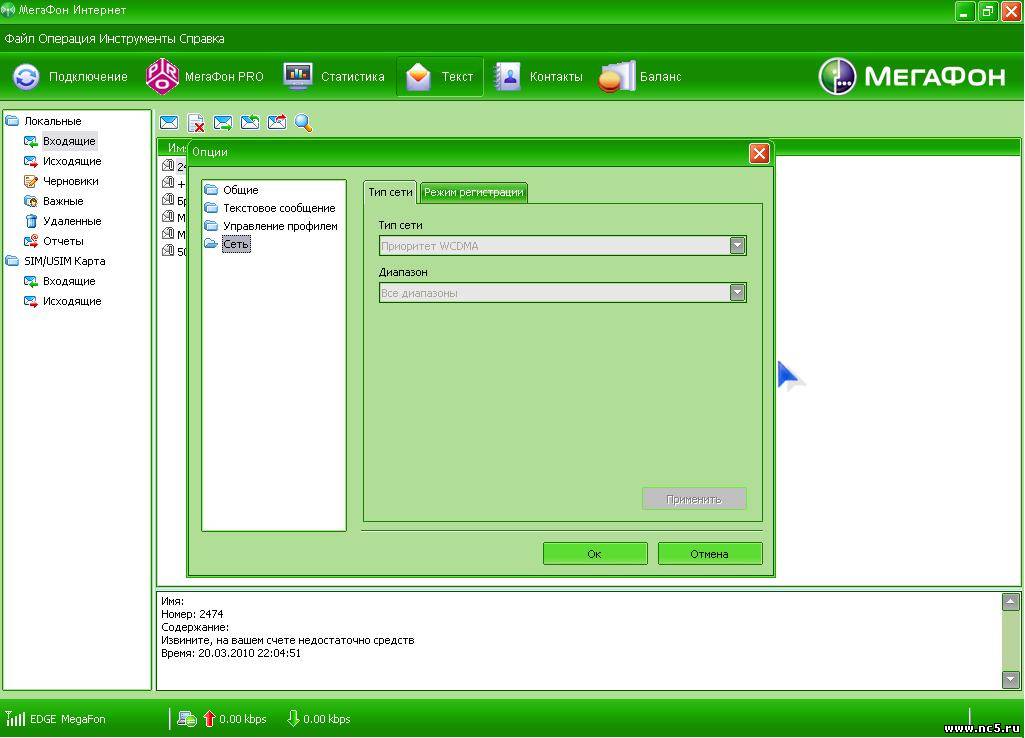Screen dimensions: 1025x738
Task: Open the Операция menu
Action: pos(67,39)
